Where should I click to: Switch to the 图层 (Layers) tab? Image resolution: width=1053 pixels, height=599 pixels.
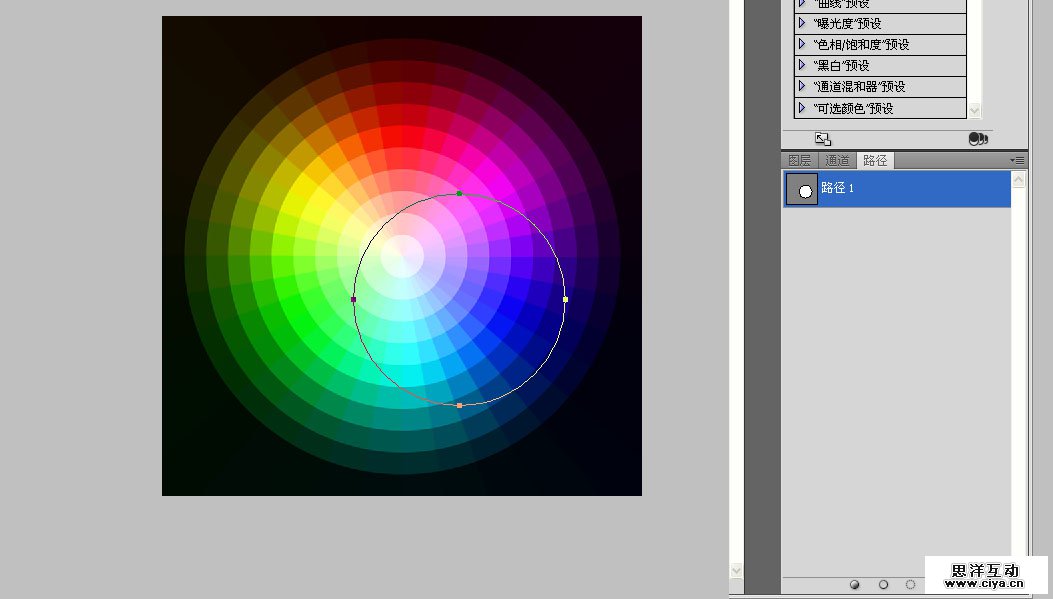coord(800,160)
